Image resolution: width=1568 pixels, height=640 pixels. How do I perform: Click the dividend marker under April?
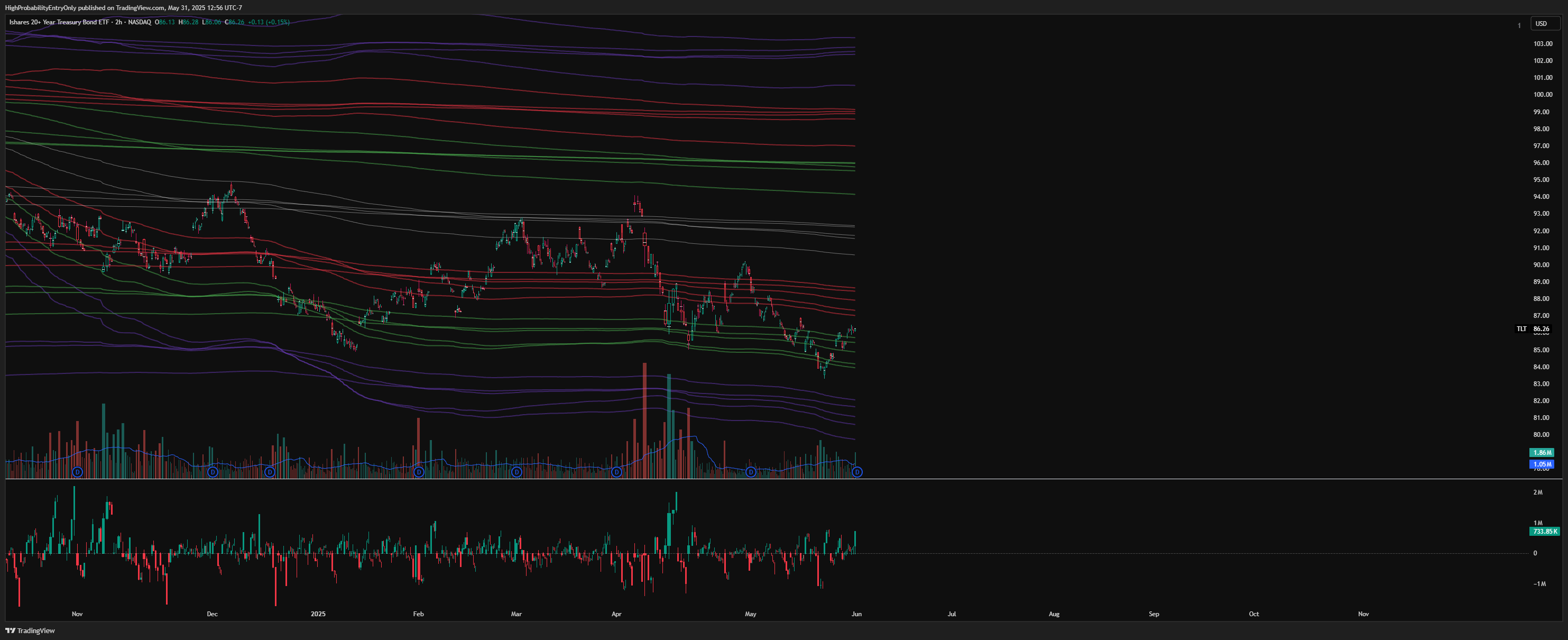(616, 472)
